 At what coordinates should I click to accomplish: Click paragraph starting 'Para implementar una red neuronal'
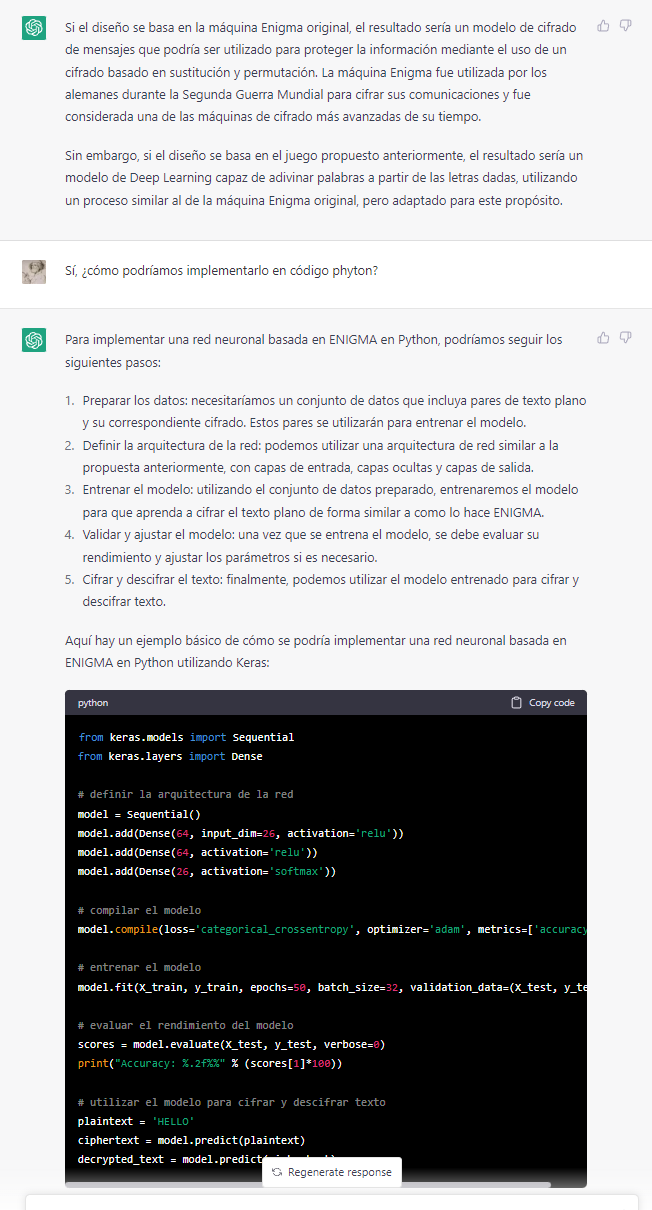point(314,350)
